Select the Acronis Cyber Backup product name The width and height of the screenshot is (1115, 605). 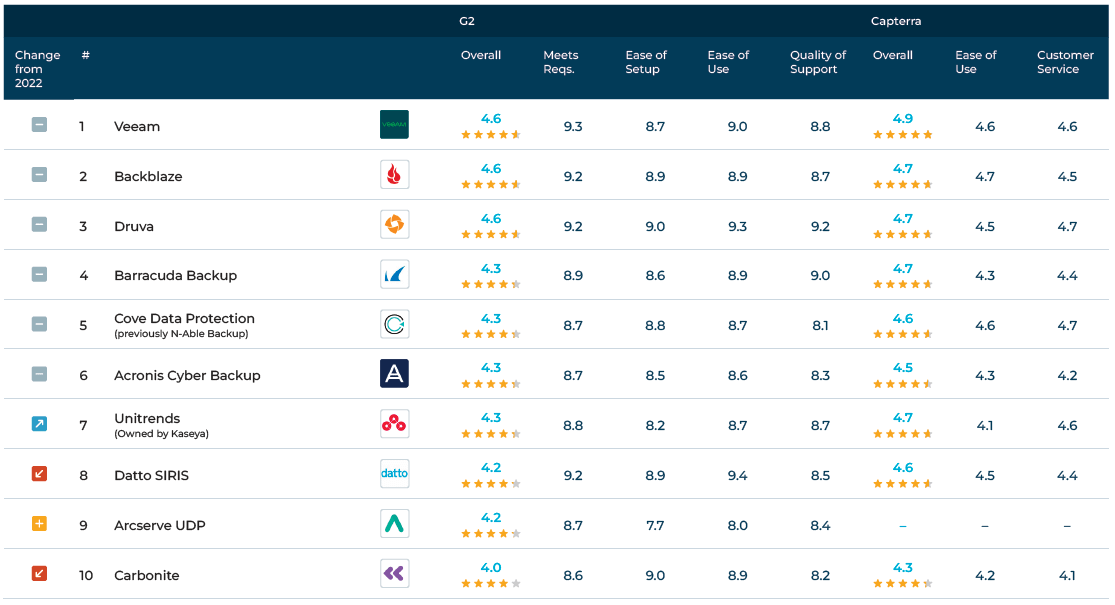[x=187, y=375]
